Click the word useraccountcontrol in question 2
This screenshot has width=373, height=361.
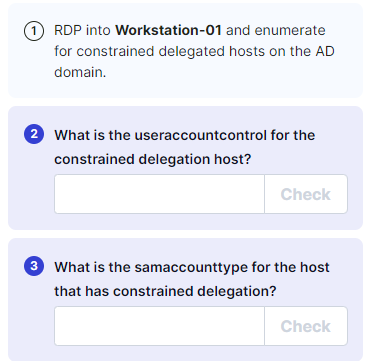tap(200, 135)
